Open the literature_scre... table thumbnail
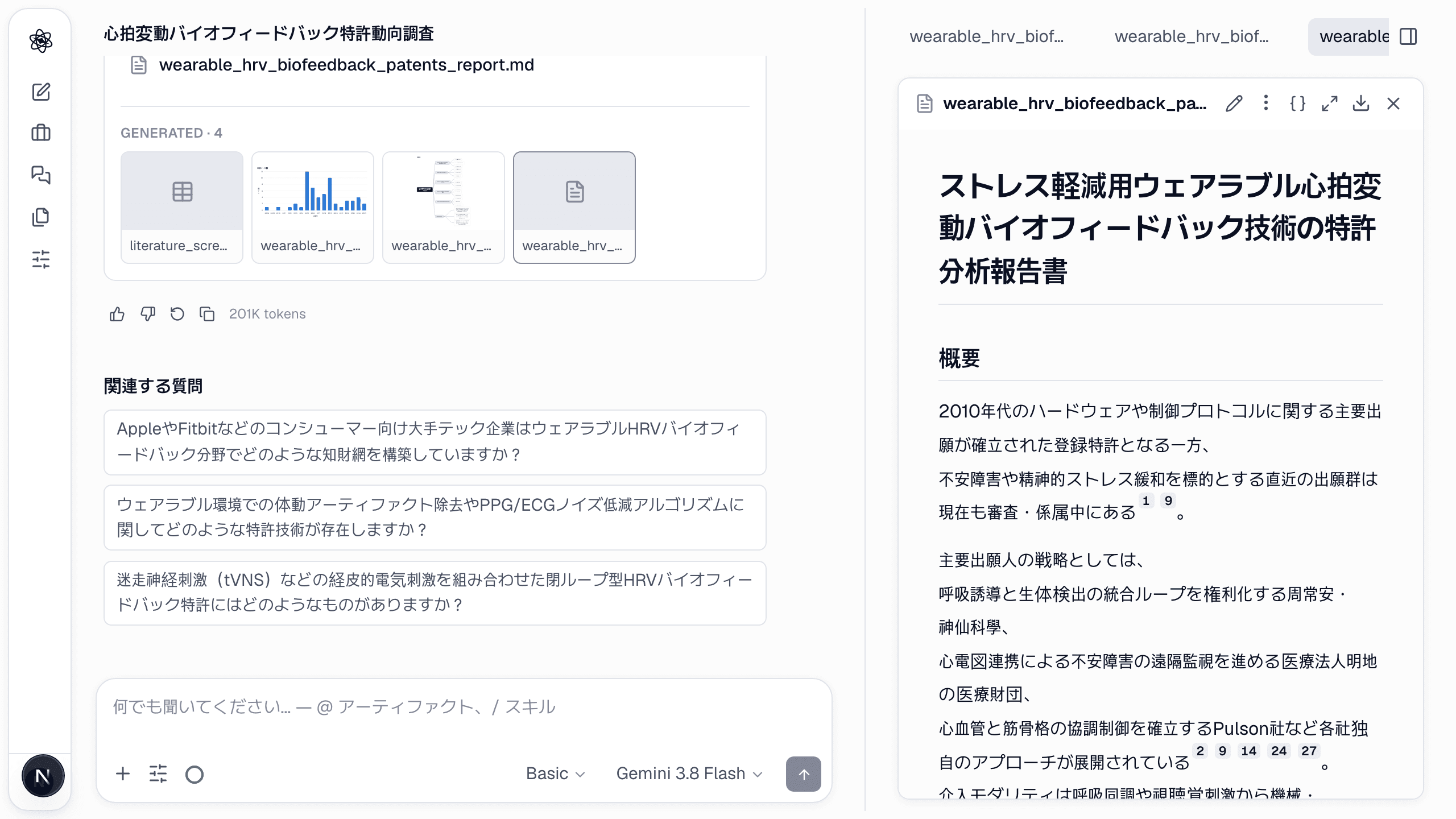The width and height of the screenshot is (1456, 819). coord(182,207)
